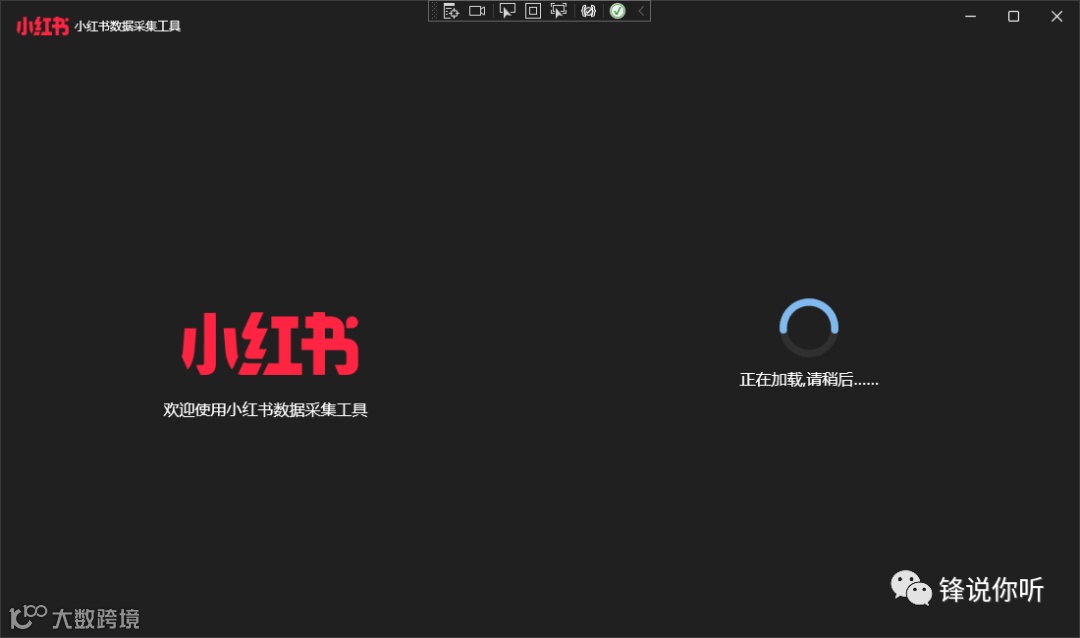
Task: Click the dotted grip handle of toolbar
Action: tap(434, 11)
